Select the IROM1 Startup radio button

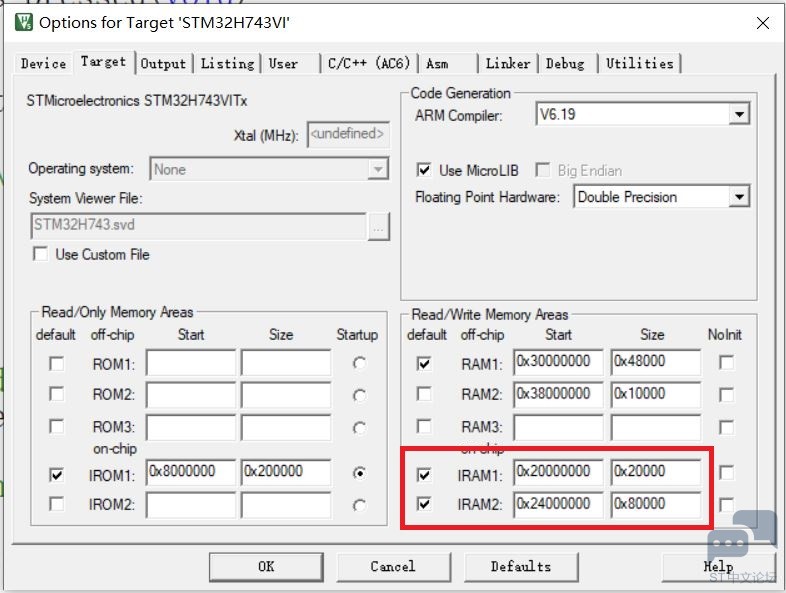click(x=359, y=473)
